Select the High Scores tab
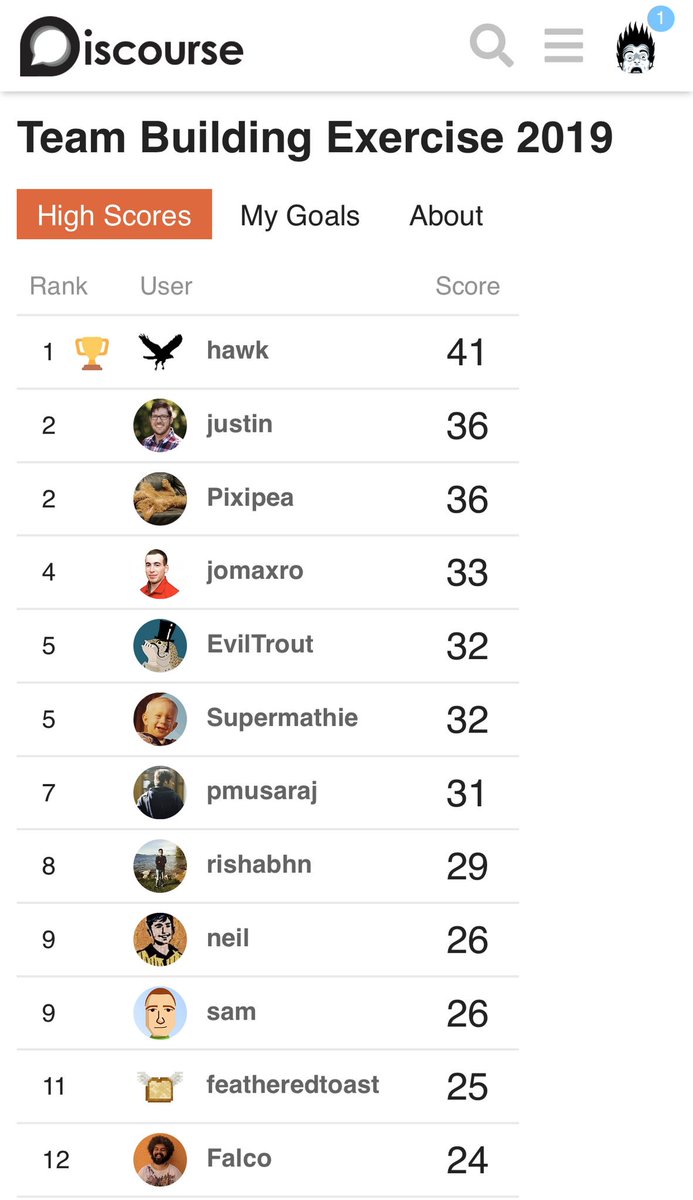 pyautogui.click(x=114, y=215)
